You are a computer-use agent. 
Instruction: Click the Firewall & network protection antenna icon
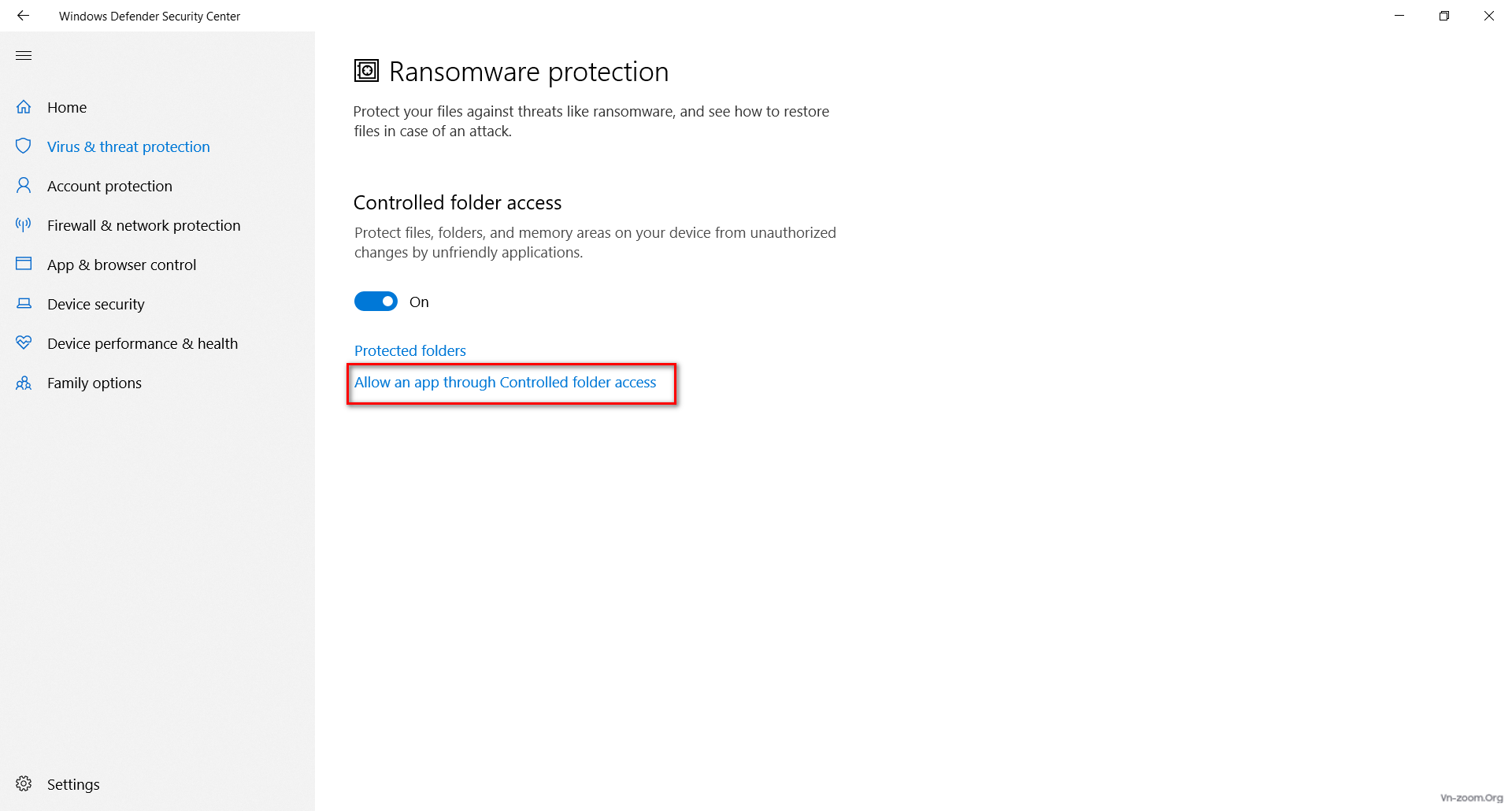pos(24,225)
